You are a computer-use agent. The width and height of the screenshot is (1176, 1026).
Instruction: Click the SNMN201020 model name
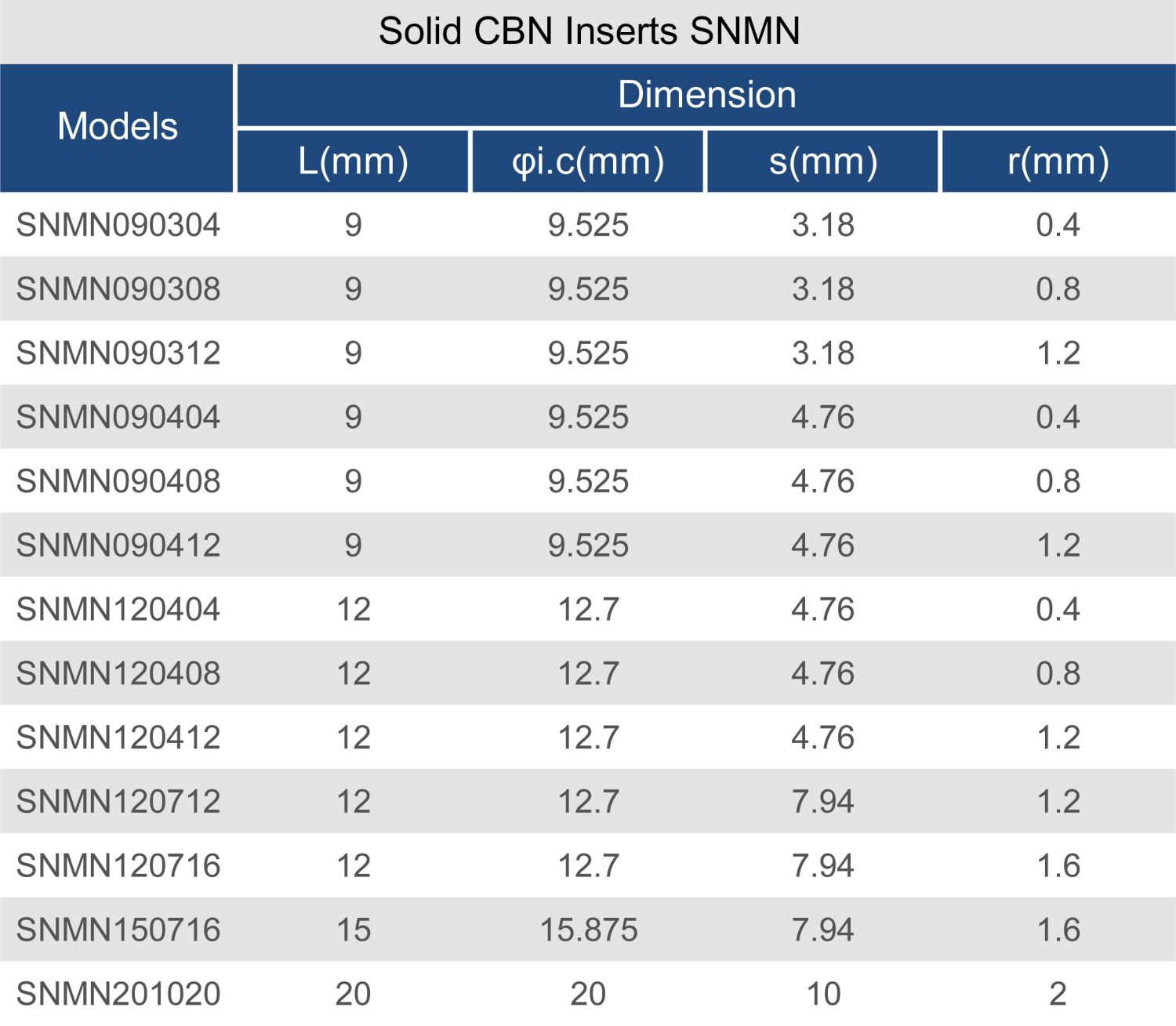[118, 995]
